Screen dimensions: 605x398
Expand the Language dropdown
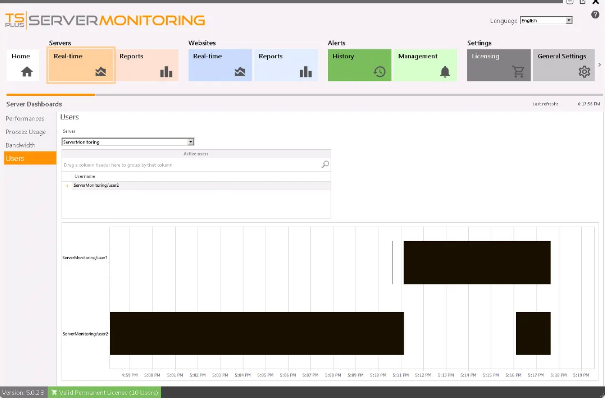point(569,20)
